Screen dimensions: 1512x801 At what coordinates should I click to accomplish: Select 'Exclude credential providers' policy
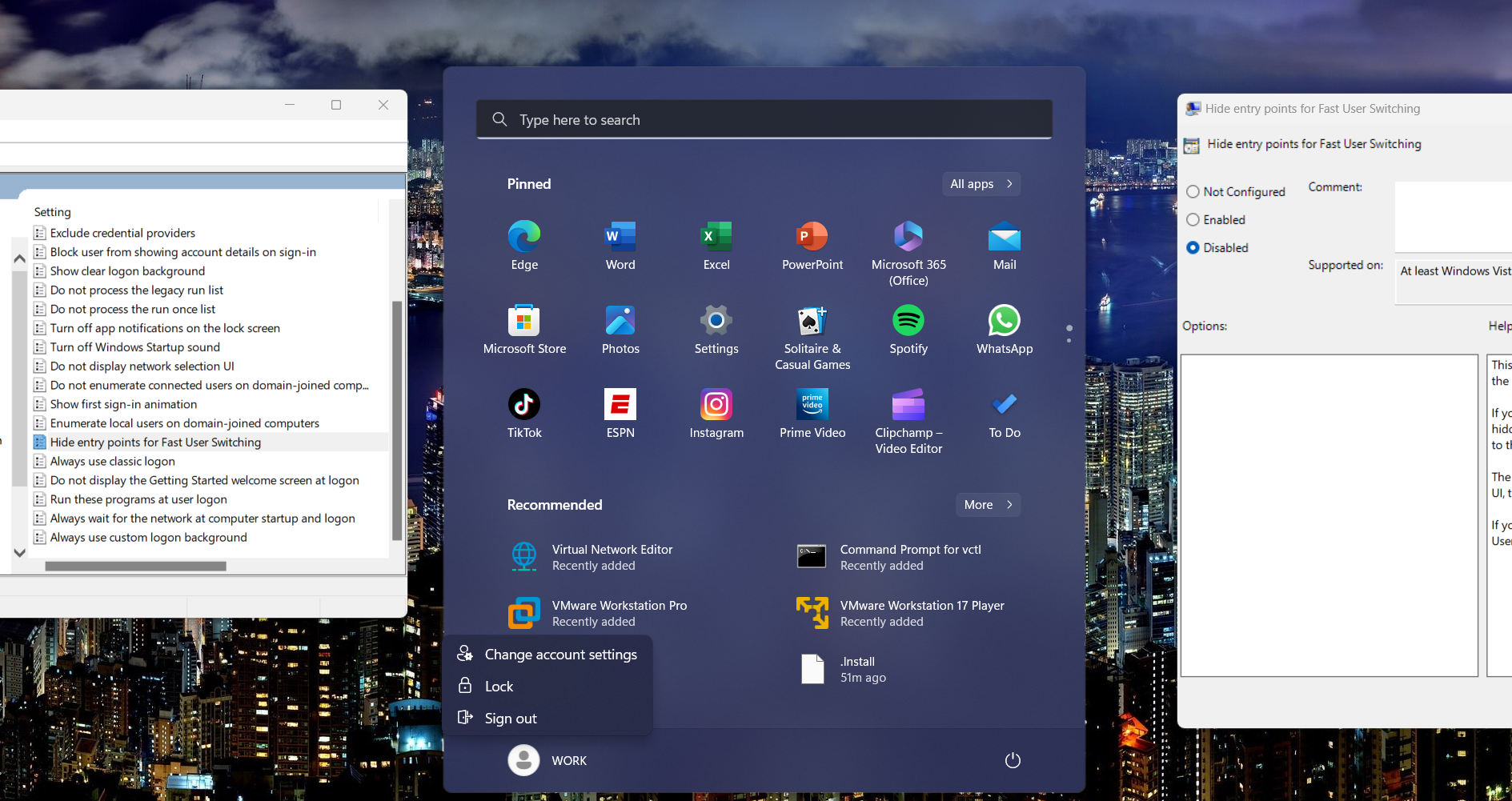pos(122,233)
